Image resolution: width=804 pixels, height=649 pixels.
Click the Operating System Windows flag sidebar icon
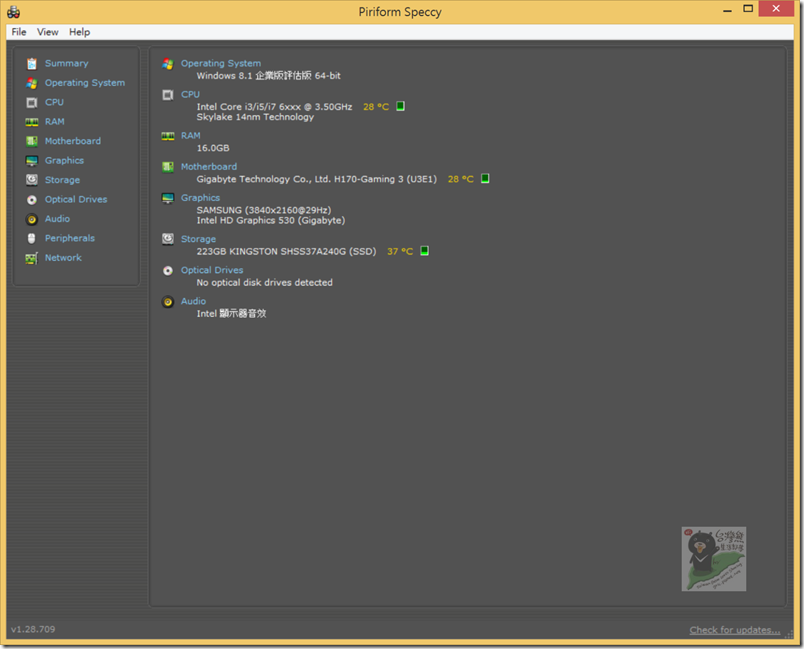32,83
